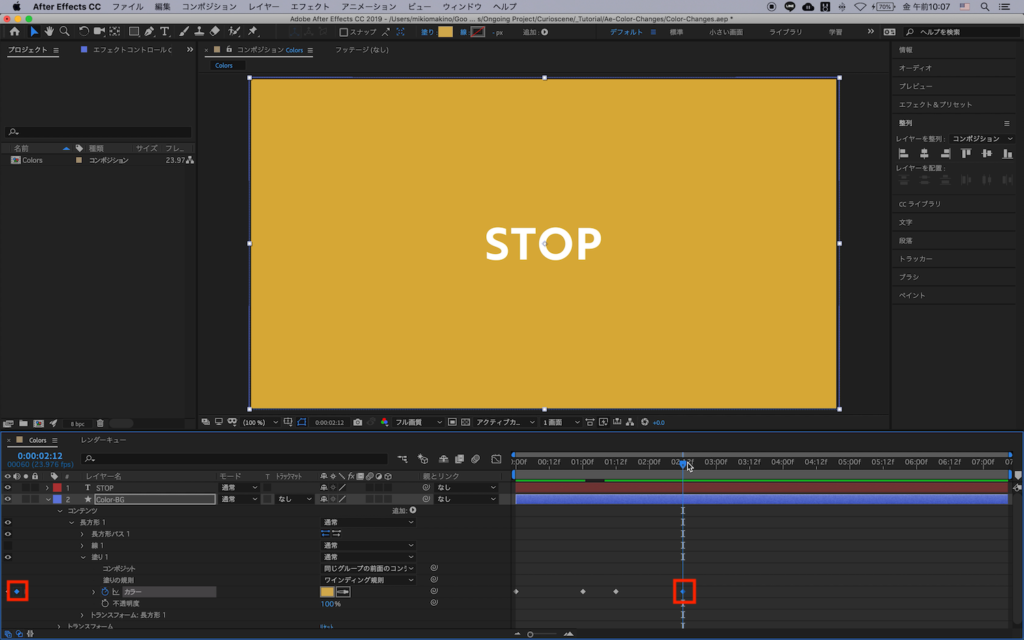The width and height of the screenshot is (1024, 640).
Task: Select the Horizontal Type tool
Action: (165, 32)
